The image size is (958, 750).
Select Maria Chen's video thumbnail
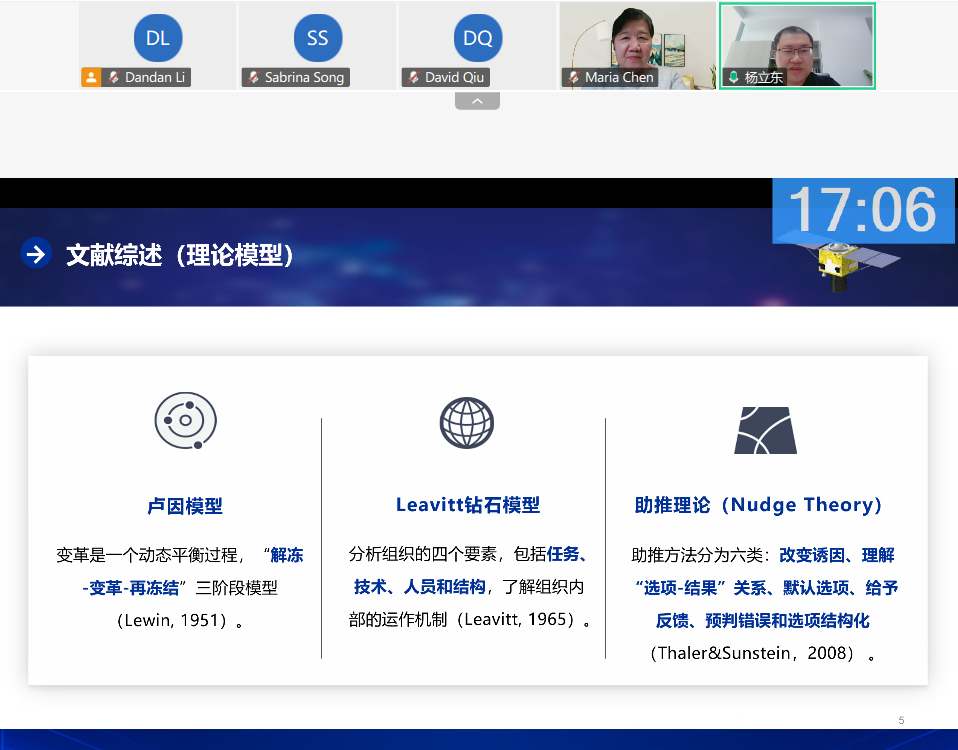click(x=637, y=46)
